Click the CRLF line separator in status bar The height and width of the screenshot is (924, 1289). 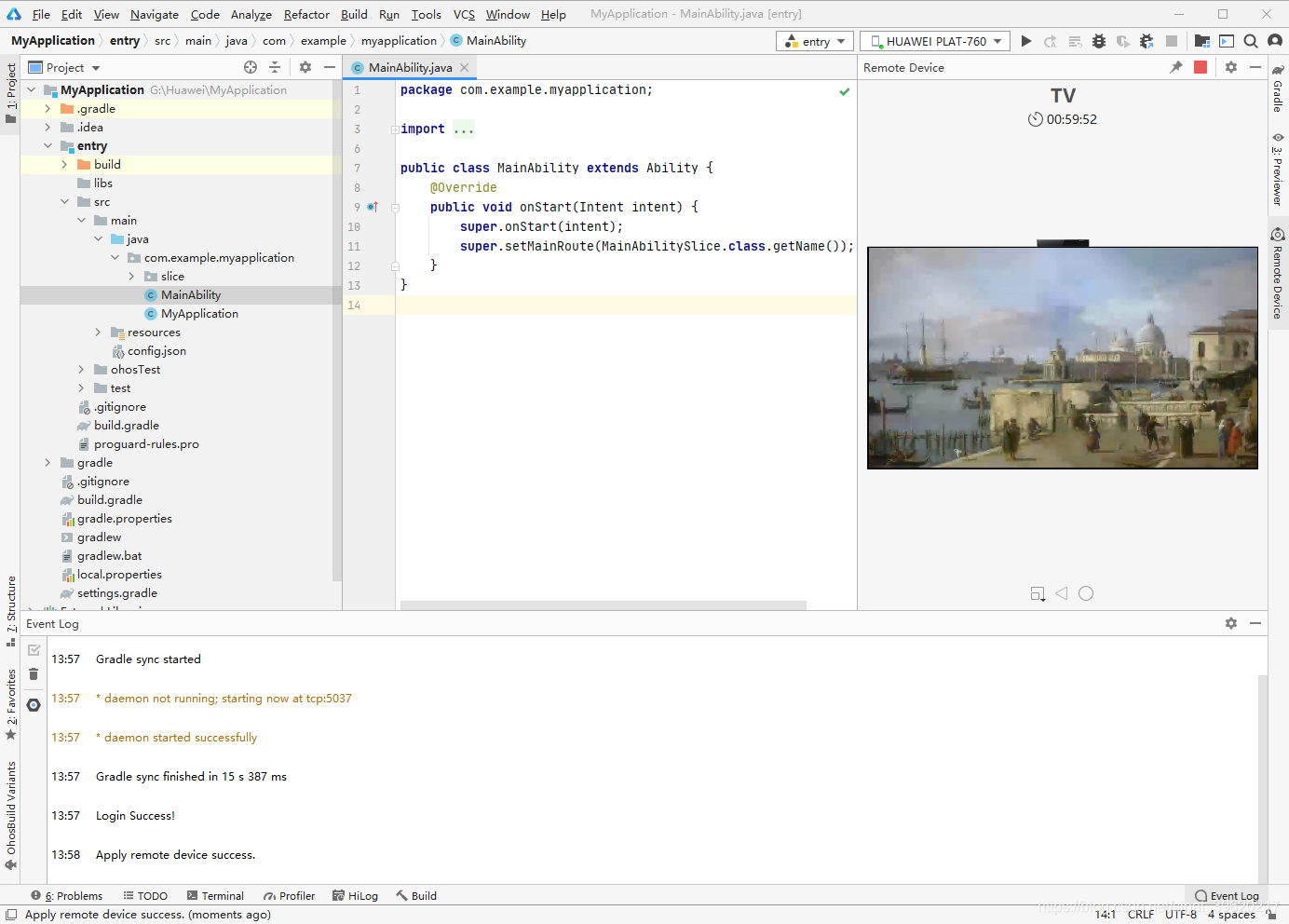coord(1140,915)
